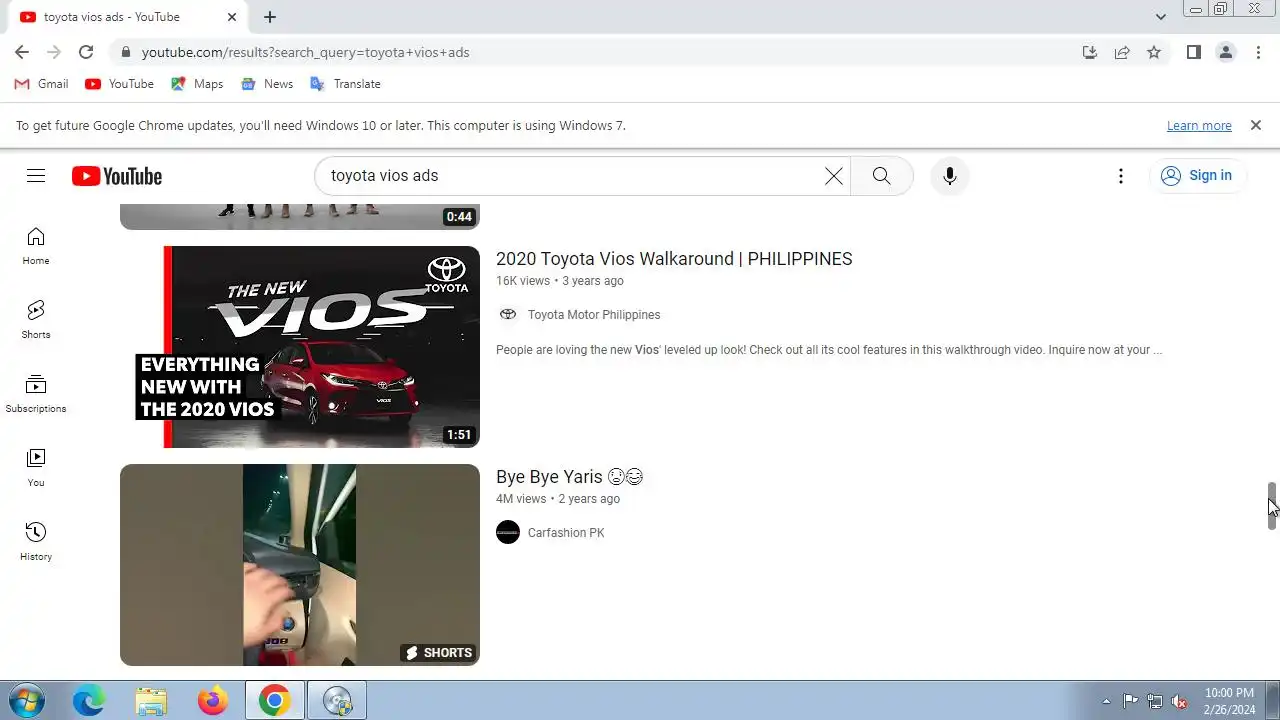The width and height of the screenshot is (1280, 720).
Task: Click Toyota Motor Philippines channel name
Action: pos(594,315)
